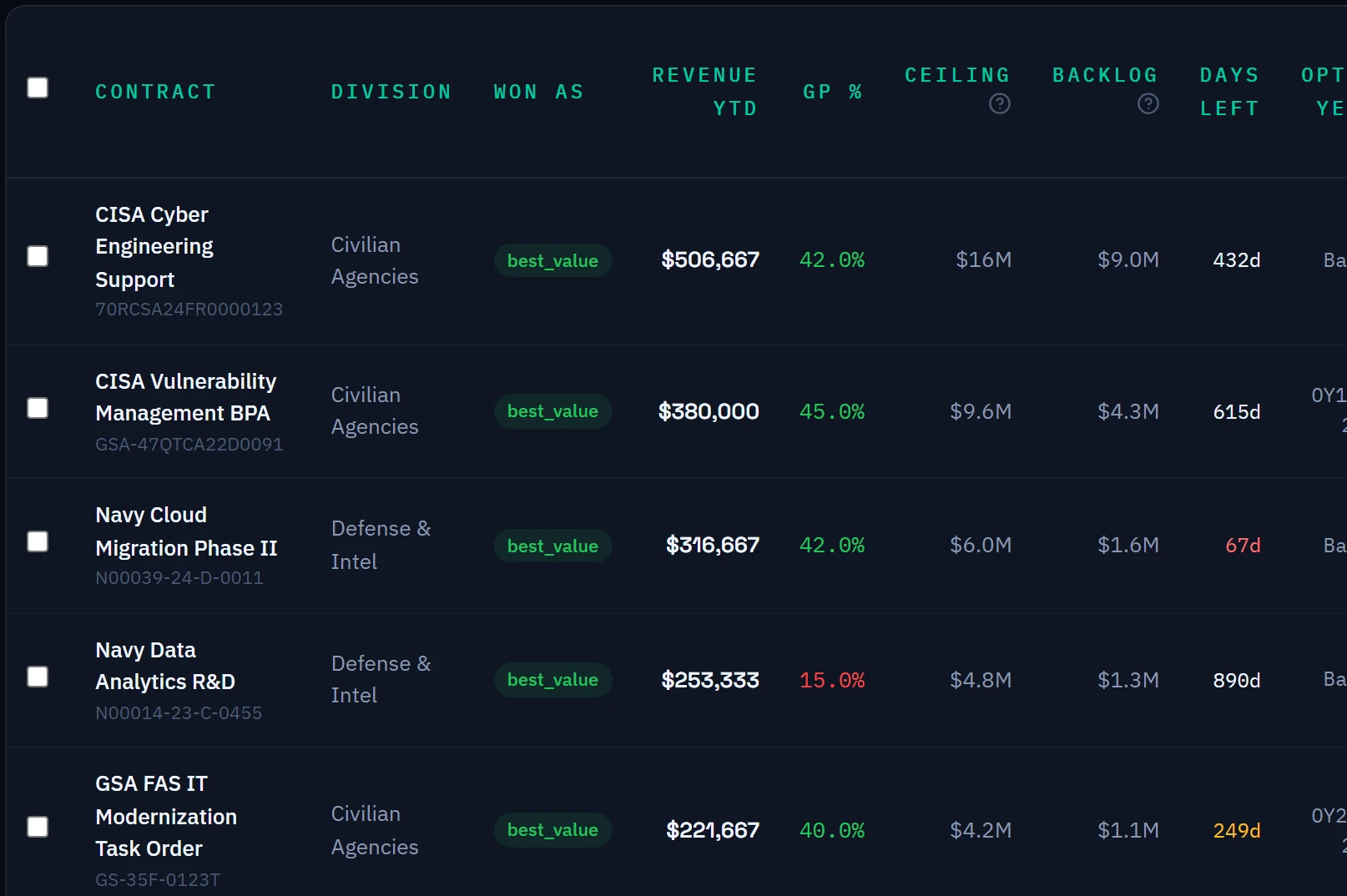
Task: Check the GSA FAS IT Modernization row
Action: (x=38, y=827)
